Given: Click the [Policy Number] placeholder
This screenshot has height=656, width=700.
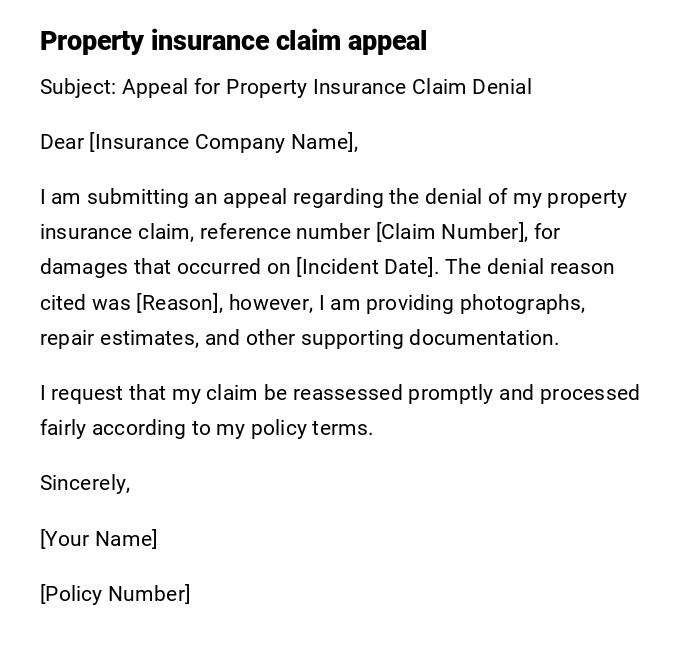Looking at the screenshot, I should coord(115,594).
